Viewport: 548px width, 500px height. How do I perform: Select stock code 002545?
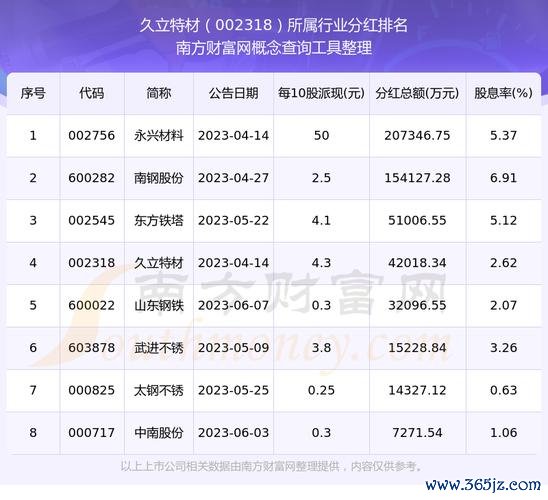tap(92, 220)
